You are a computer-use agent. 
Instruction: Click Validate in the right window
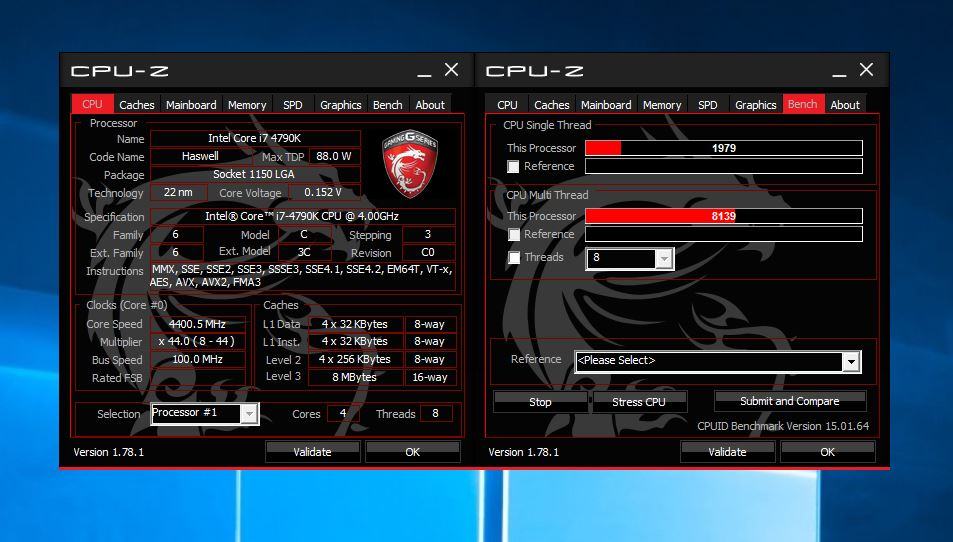click(x=728, y=451)
